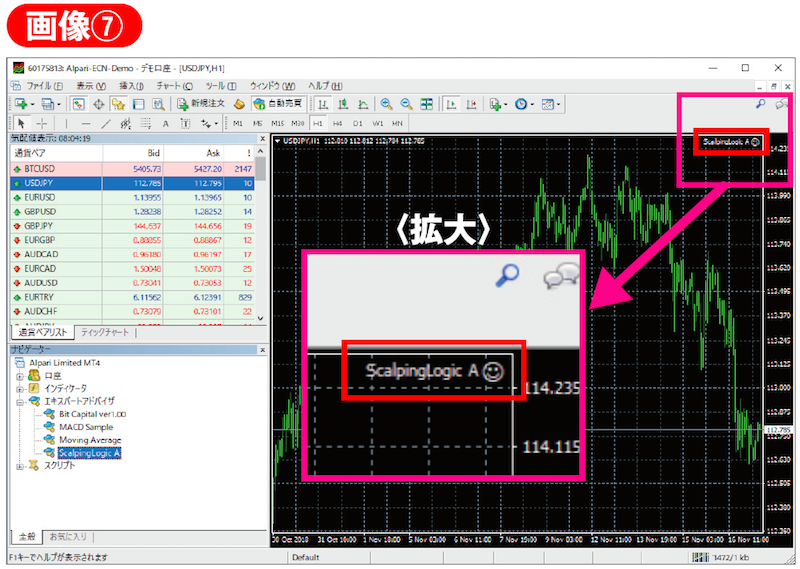Select the text 'A' drawing tool
Image resolution: width=800 pixels, height=569 pixels.
[165, 123]
